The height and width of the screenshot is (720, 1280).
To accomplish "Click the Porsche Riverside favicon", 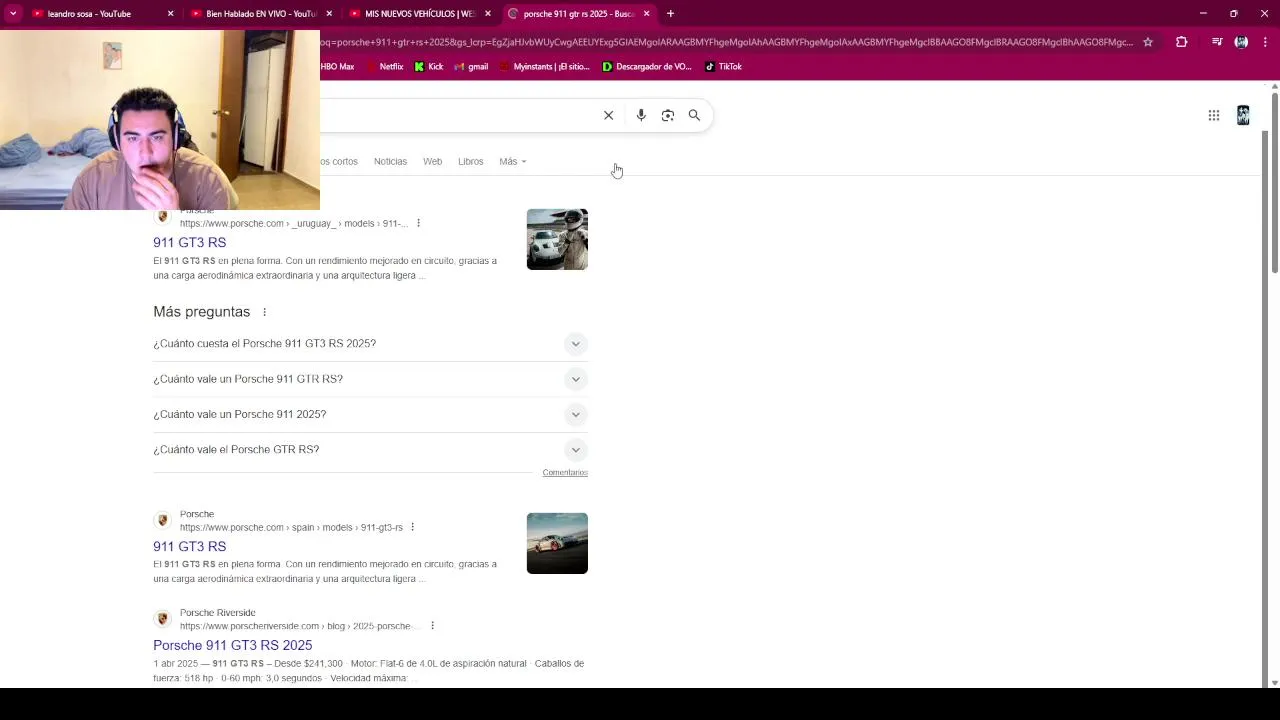I will coord(163,619).
